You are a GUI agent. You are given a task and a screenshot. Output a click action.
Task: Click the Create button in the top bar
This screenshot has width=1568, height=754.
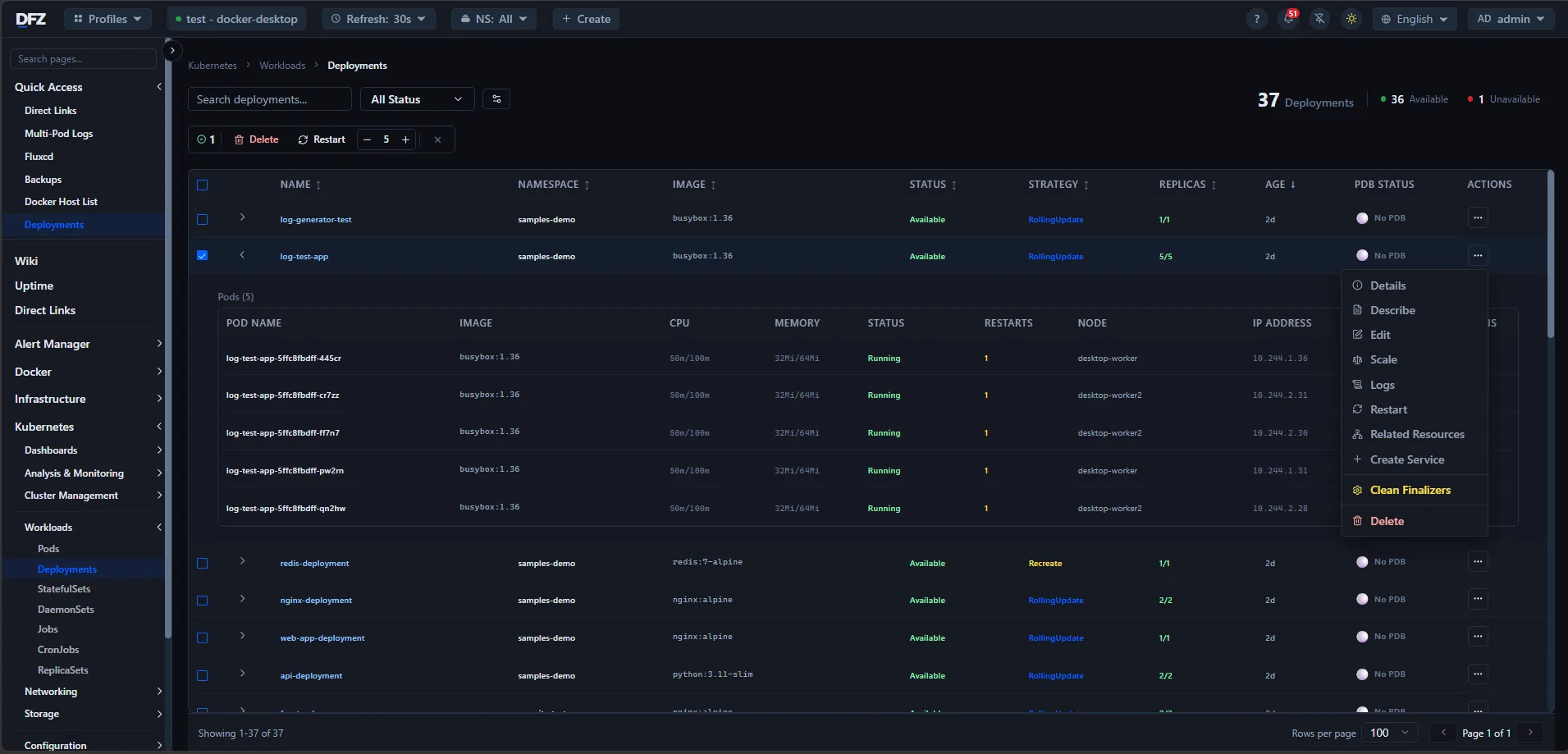tap(585, 18)
